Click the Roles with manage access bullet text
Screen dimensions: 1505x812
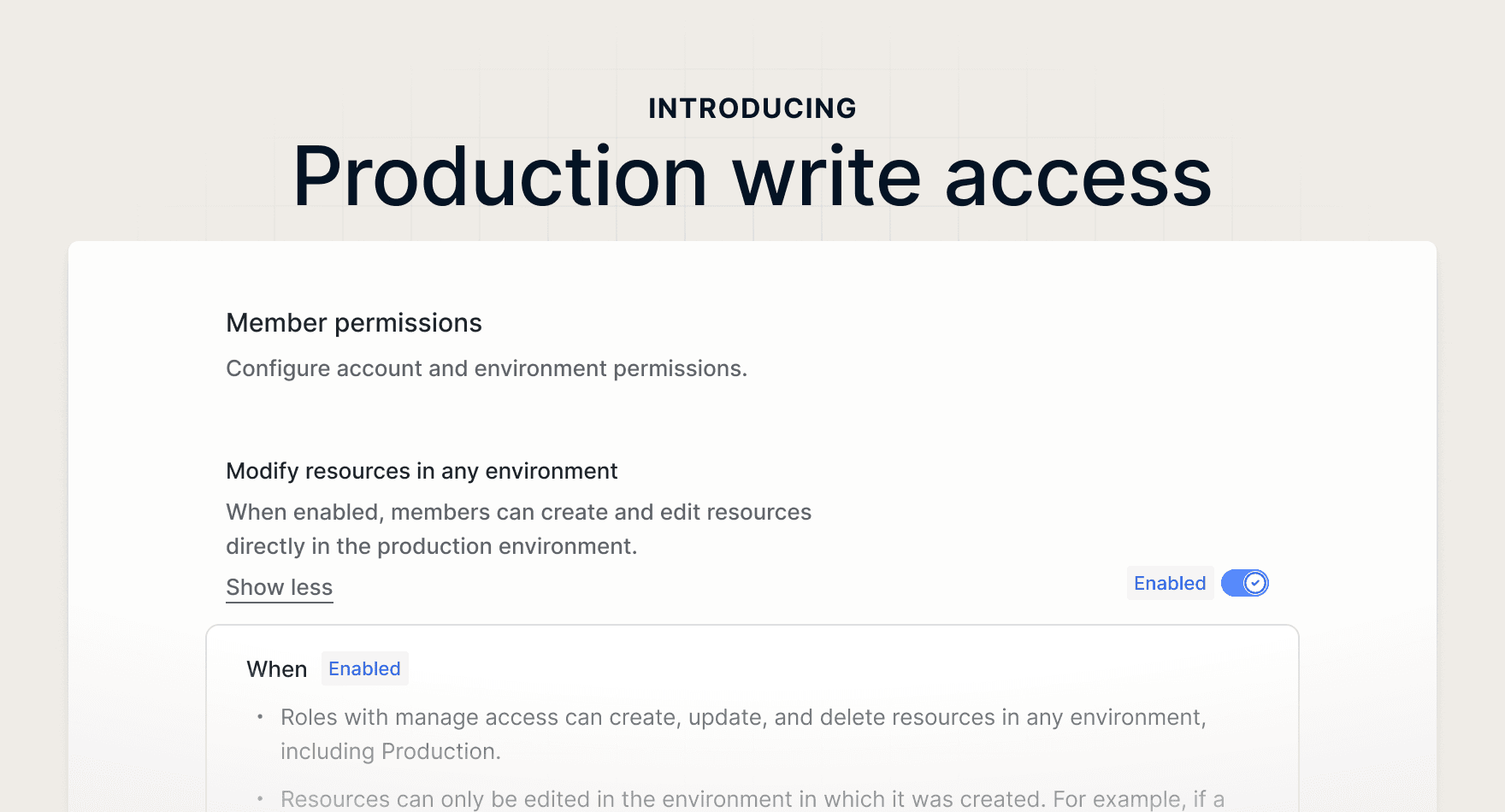(x=742, y=717)
